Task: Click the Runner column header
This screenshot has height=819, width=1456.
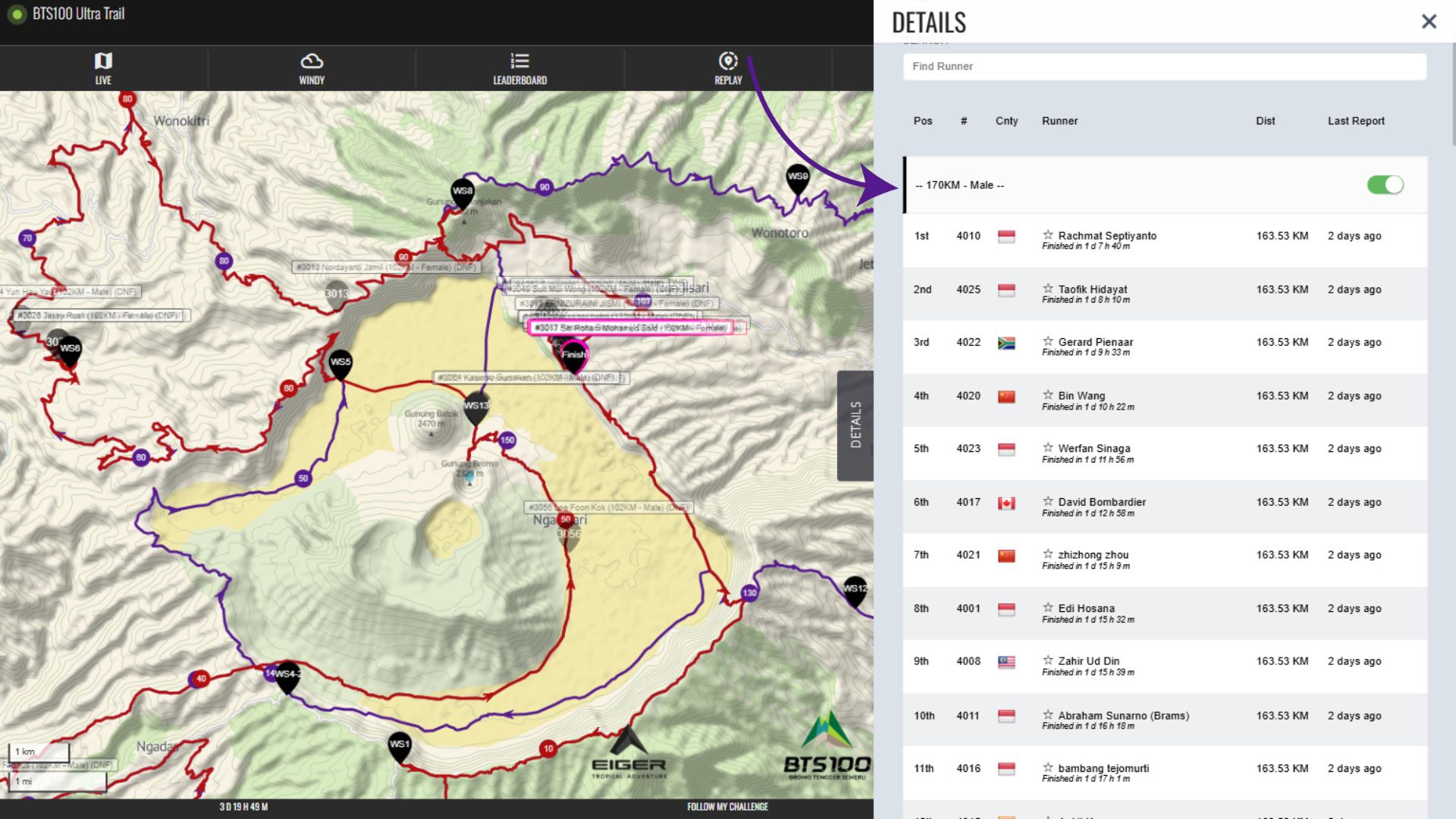Action: click(x=1059, y=121)
